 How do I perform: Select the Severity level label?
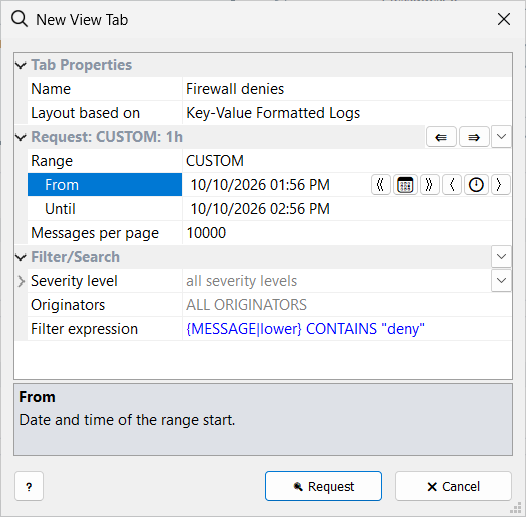coord(105,281)
